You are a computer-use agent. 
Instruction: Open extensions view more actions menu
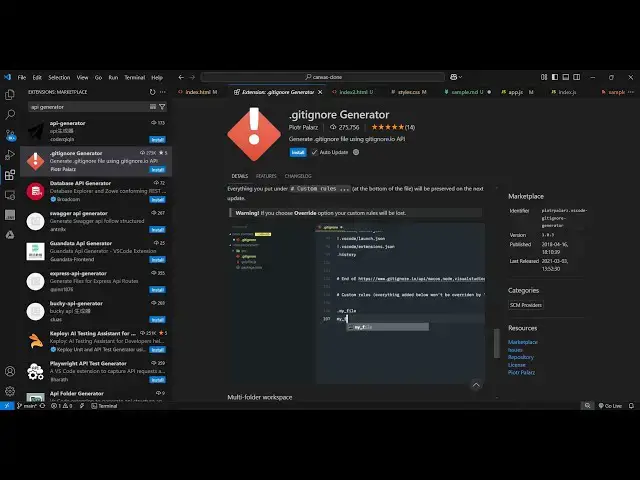pos(163,92)
